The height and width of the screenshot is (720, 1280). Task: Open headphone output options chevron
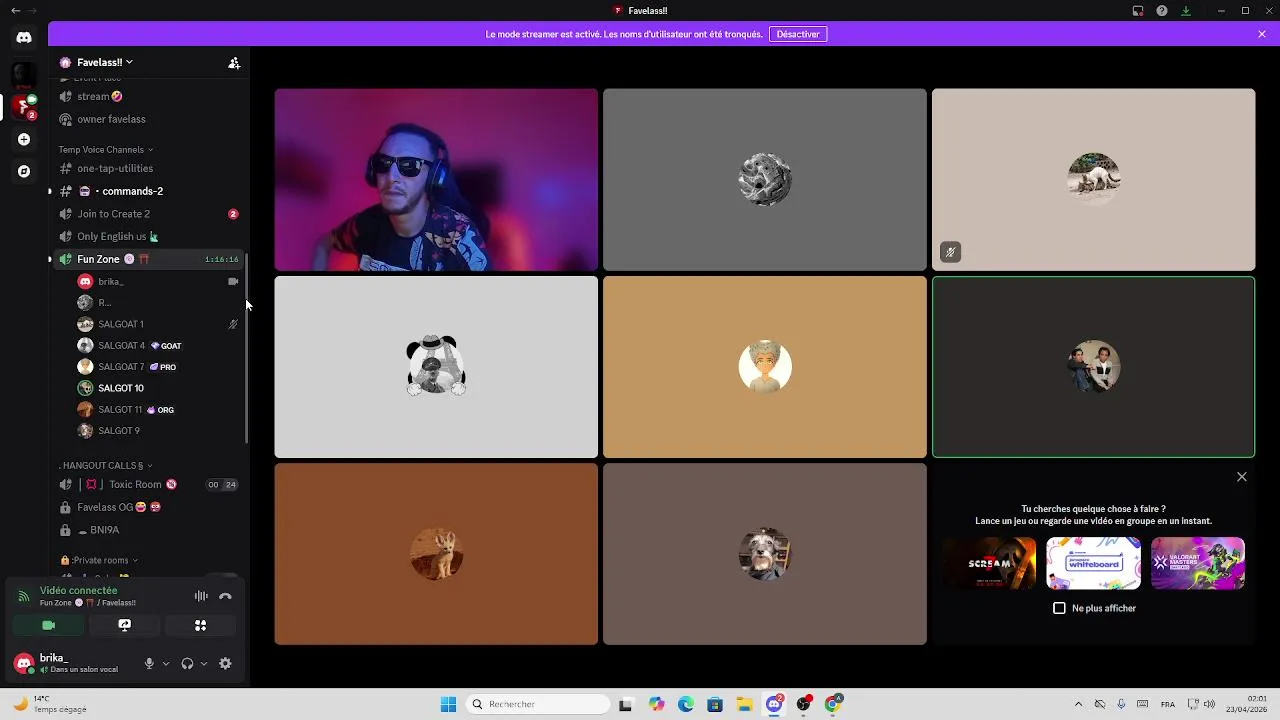coord(204,664)
